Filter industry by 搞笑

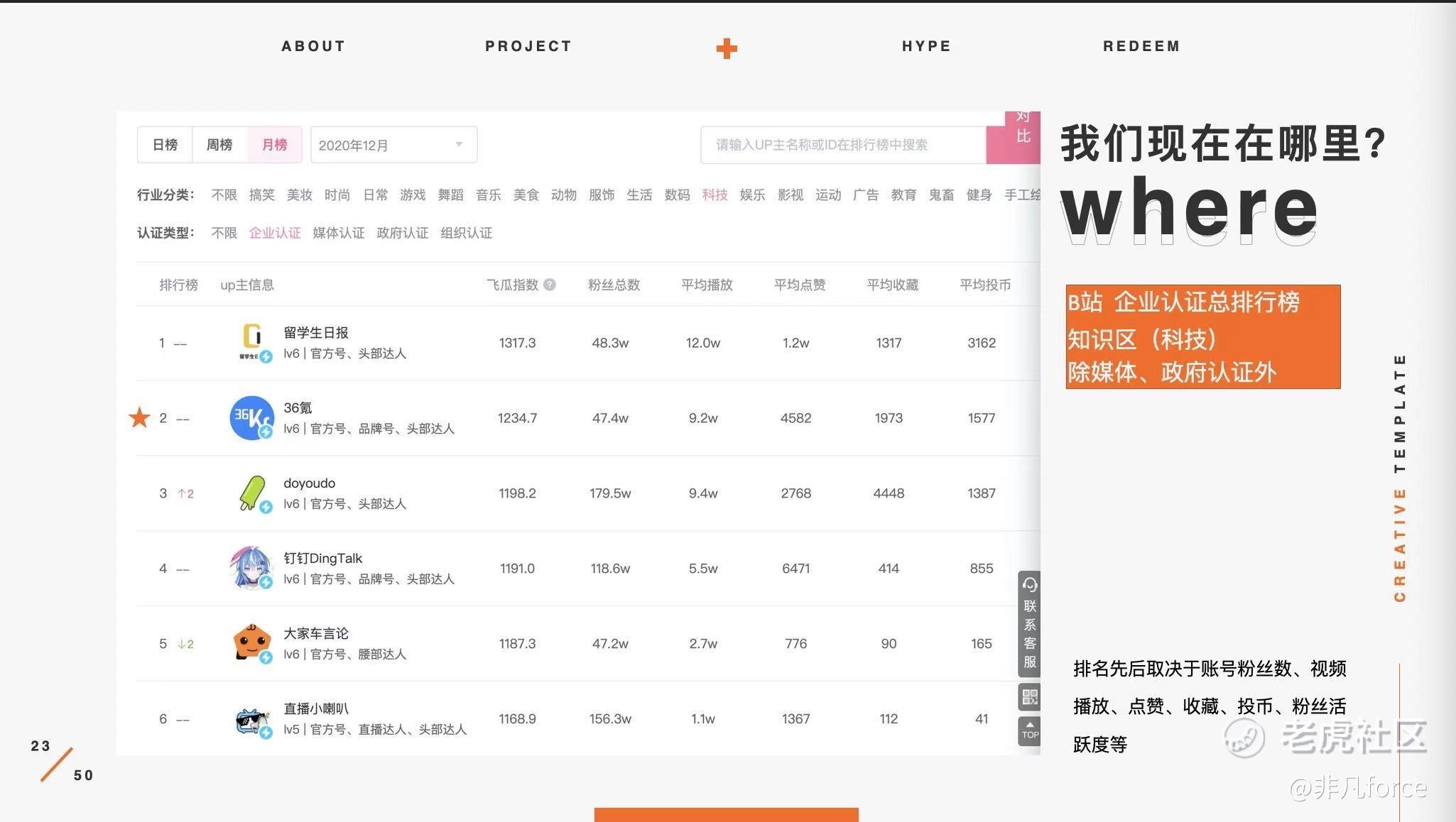pyautogui.click(x=262, y=194)
